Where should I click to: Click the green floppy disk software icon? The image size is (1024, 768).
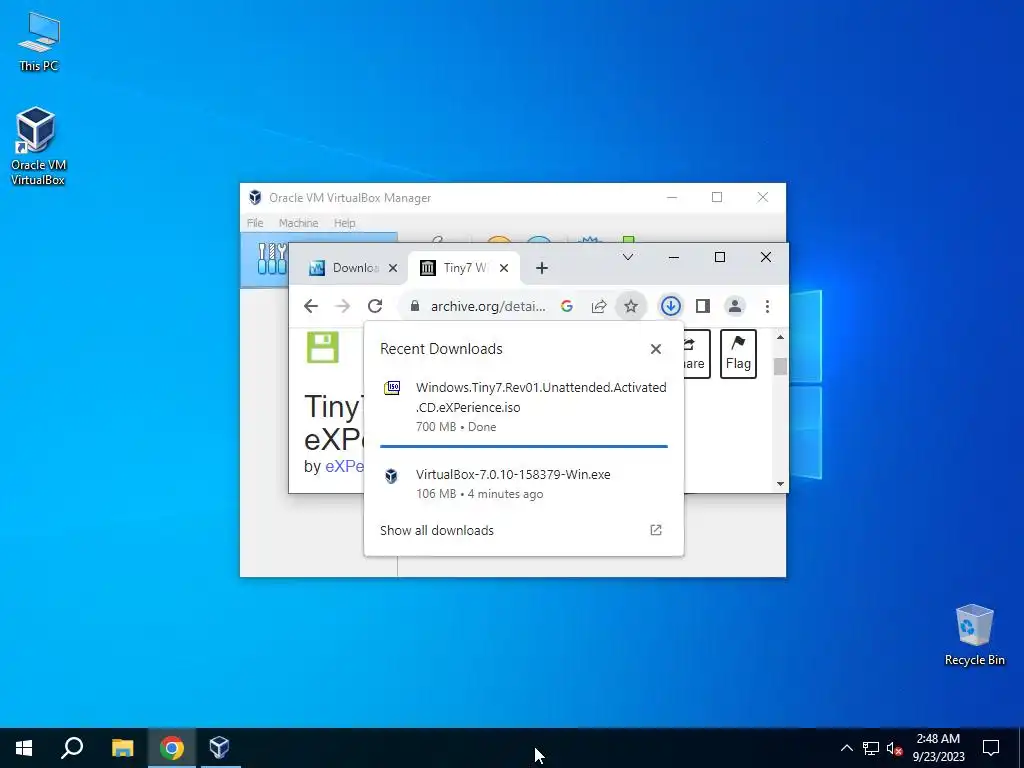pos(323,347)
